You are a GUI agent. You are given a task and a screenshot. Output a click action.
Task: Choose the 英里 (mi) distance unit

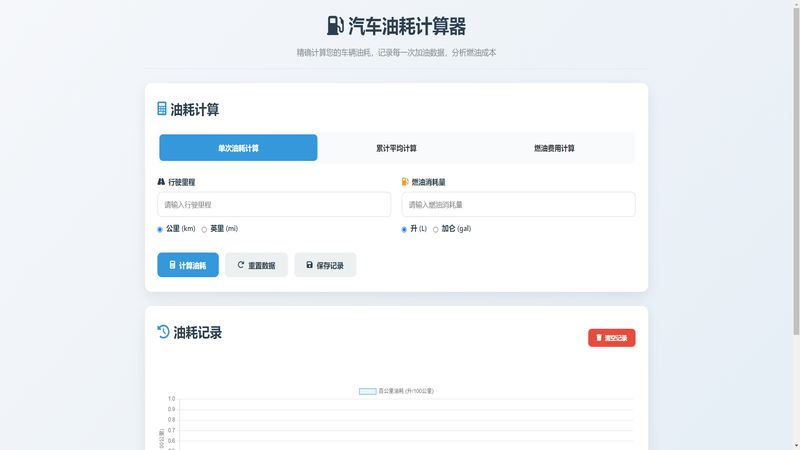pos(204,229)
